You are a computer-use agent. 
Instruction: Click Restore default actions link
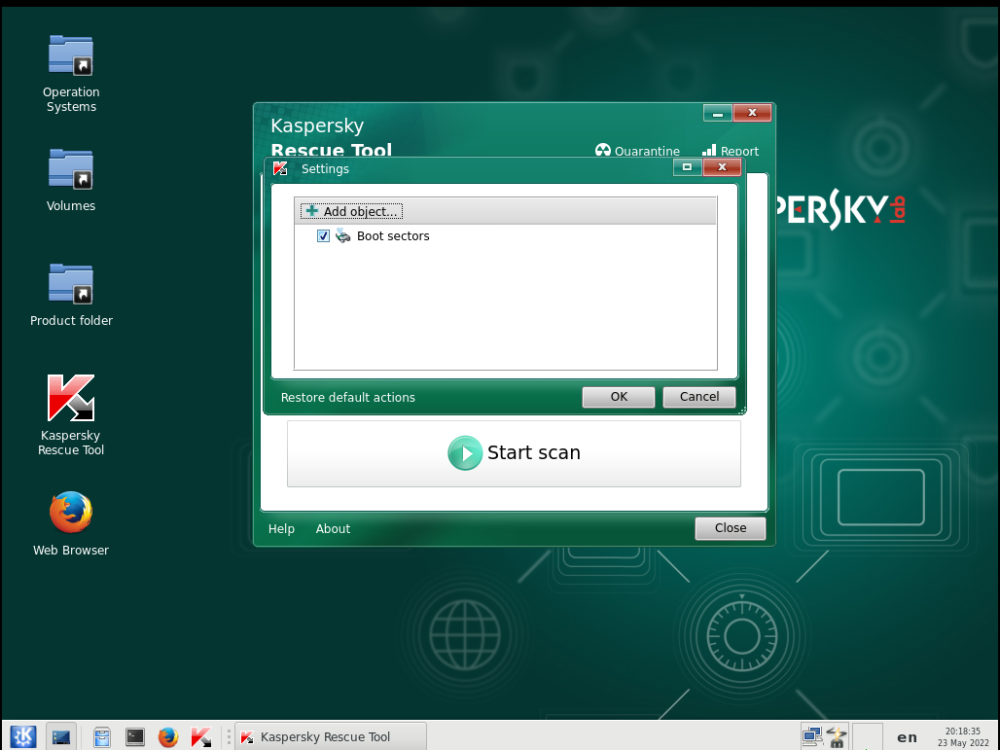(348, 397)
